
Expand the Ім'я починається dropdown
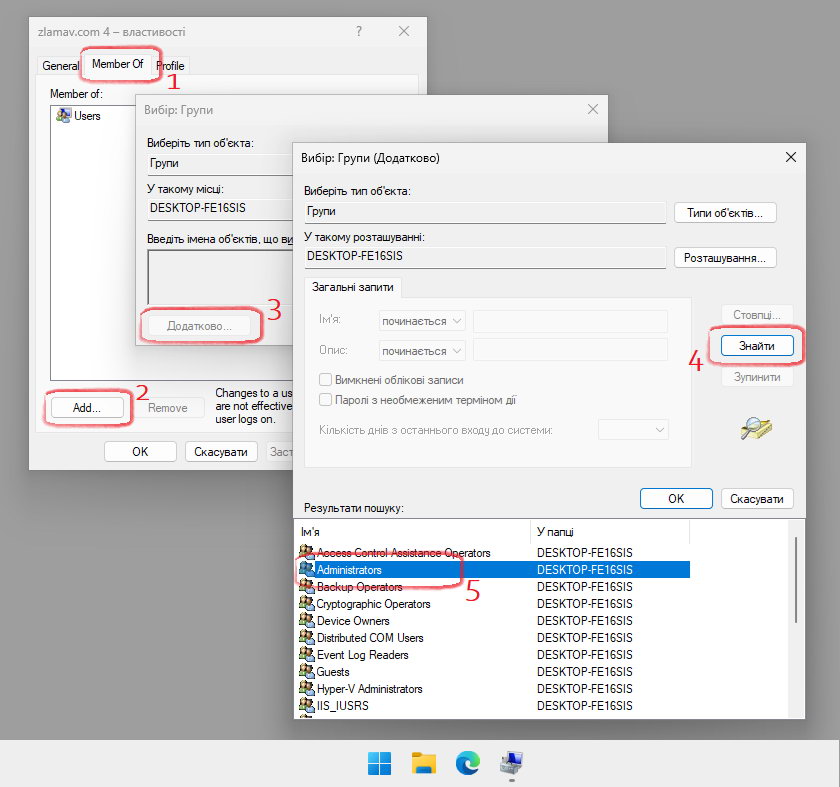coord(422,321)
